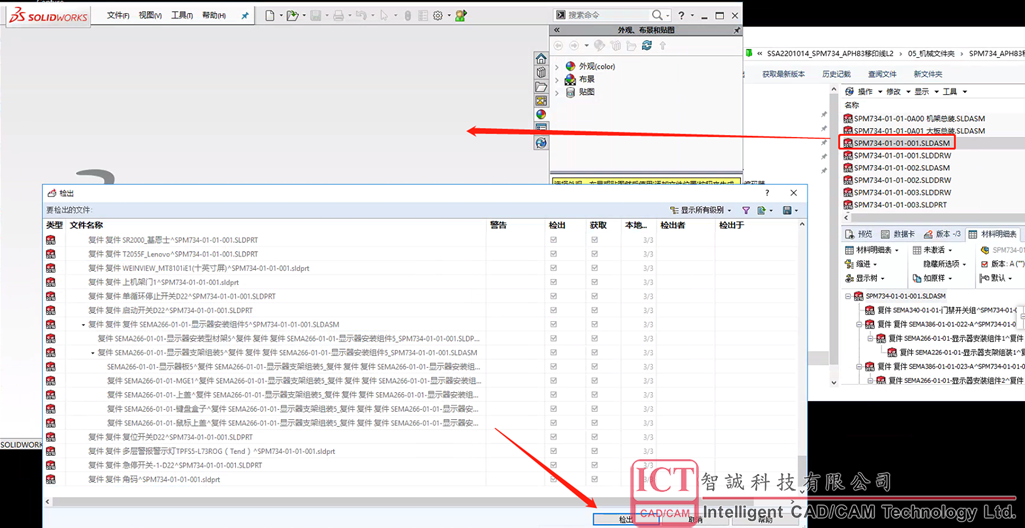Image resolution: width=1025 pixels, height=528 pixels.
Task: Open the Options gear icon in SolidWorks
Action: [x=438, y=15]
